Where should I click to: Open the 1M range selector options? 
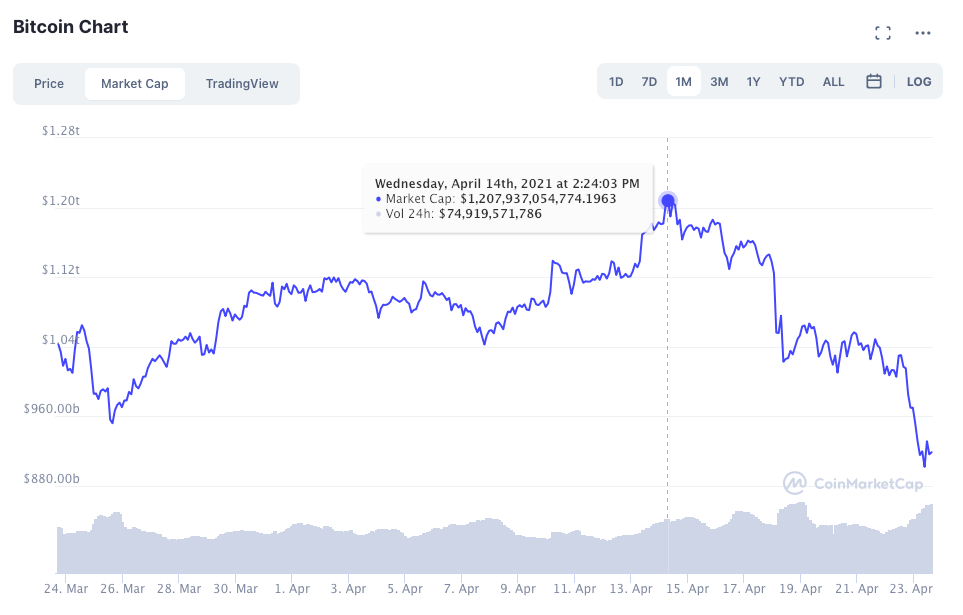pos(684,81)
